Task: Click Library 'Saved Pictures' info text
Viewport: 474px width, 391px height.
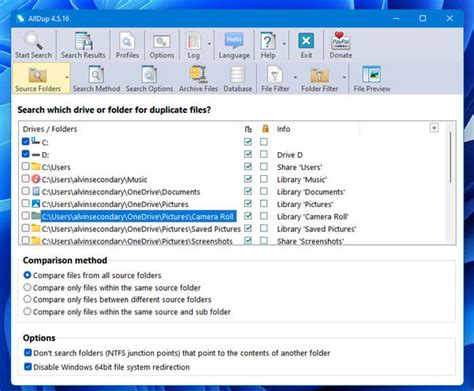Action: [x=316, y=229]
